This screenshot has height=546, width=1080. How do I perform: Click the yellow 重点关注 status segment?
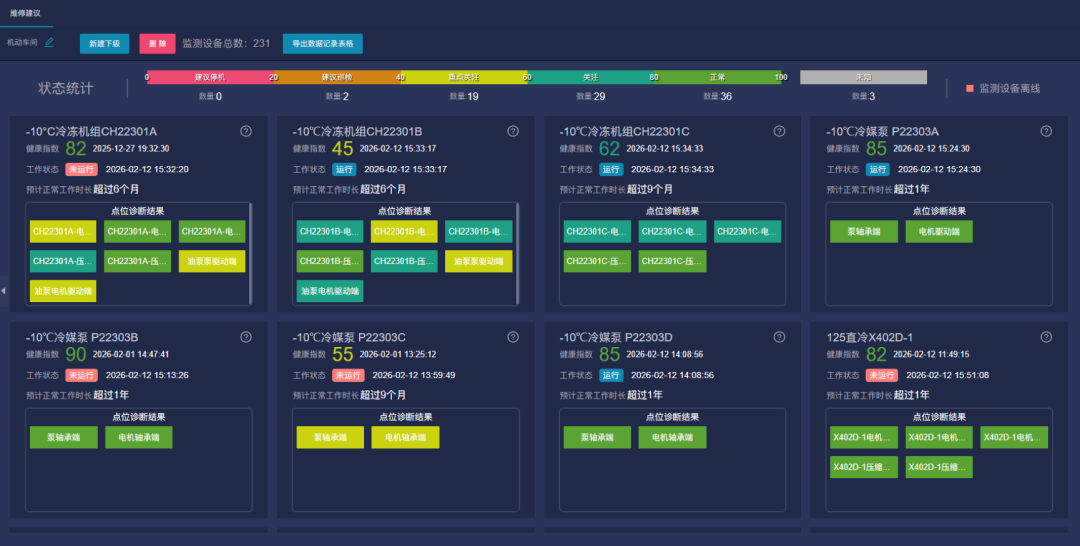pyautogui.click(x=464, y=77)
